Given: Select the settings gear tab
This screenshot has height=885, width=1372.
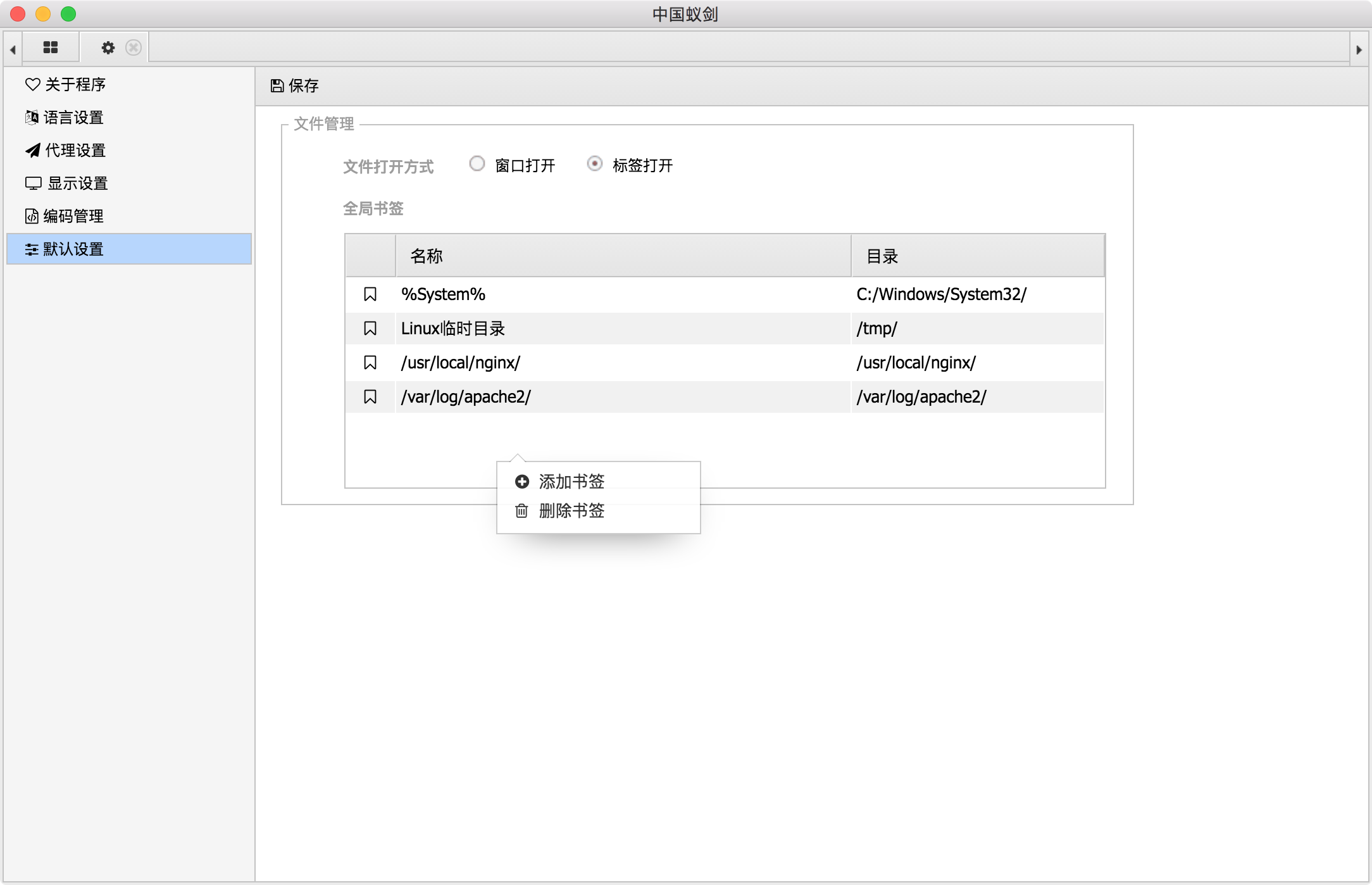Looking at the screenshot, I should click(x=108, y=47).
